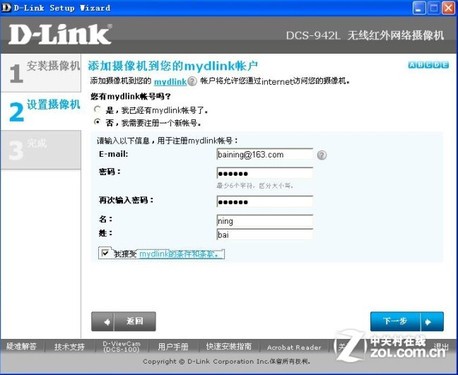This screenshot has width=458, height=375.
Task: Open Acrobat Reader in the bottom bar
Action: point(294,347)
